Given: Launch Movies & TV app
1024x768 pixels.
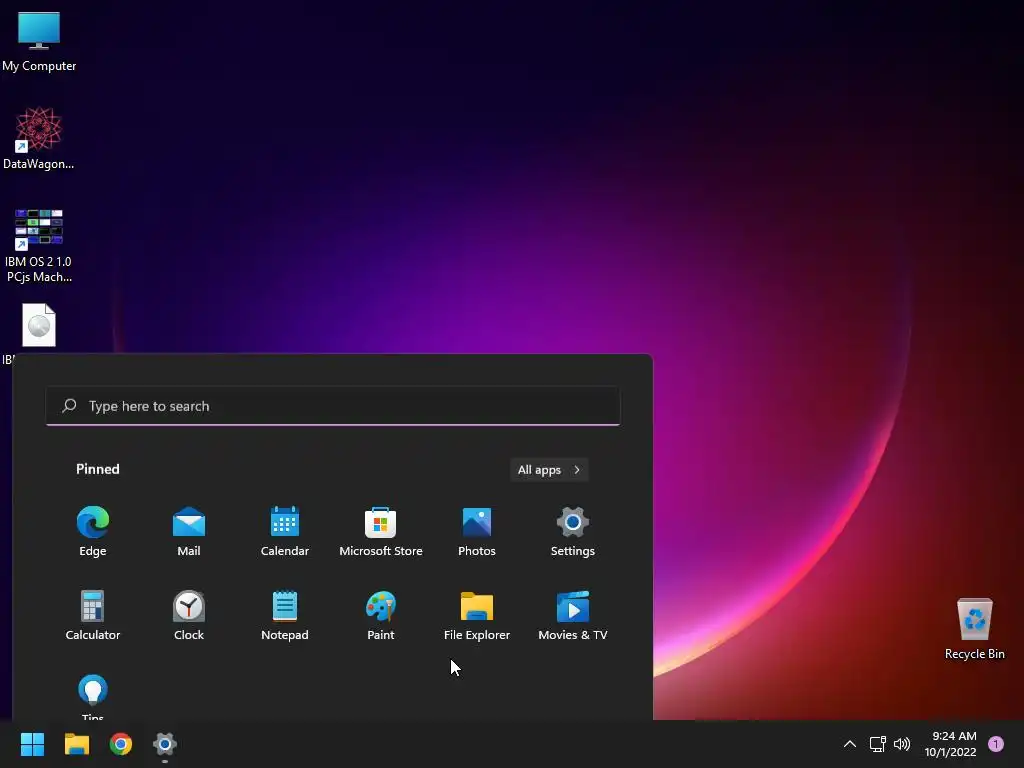Looking at the screenshot, I should [573, 615].
